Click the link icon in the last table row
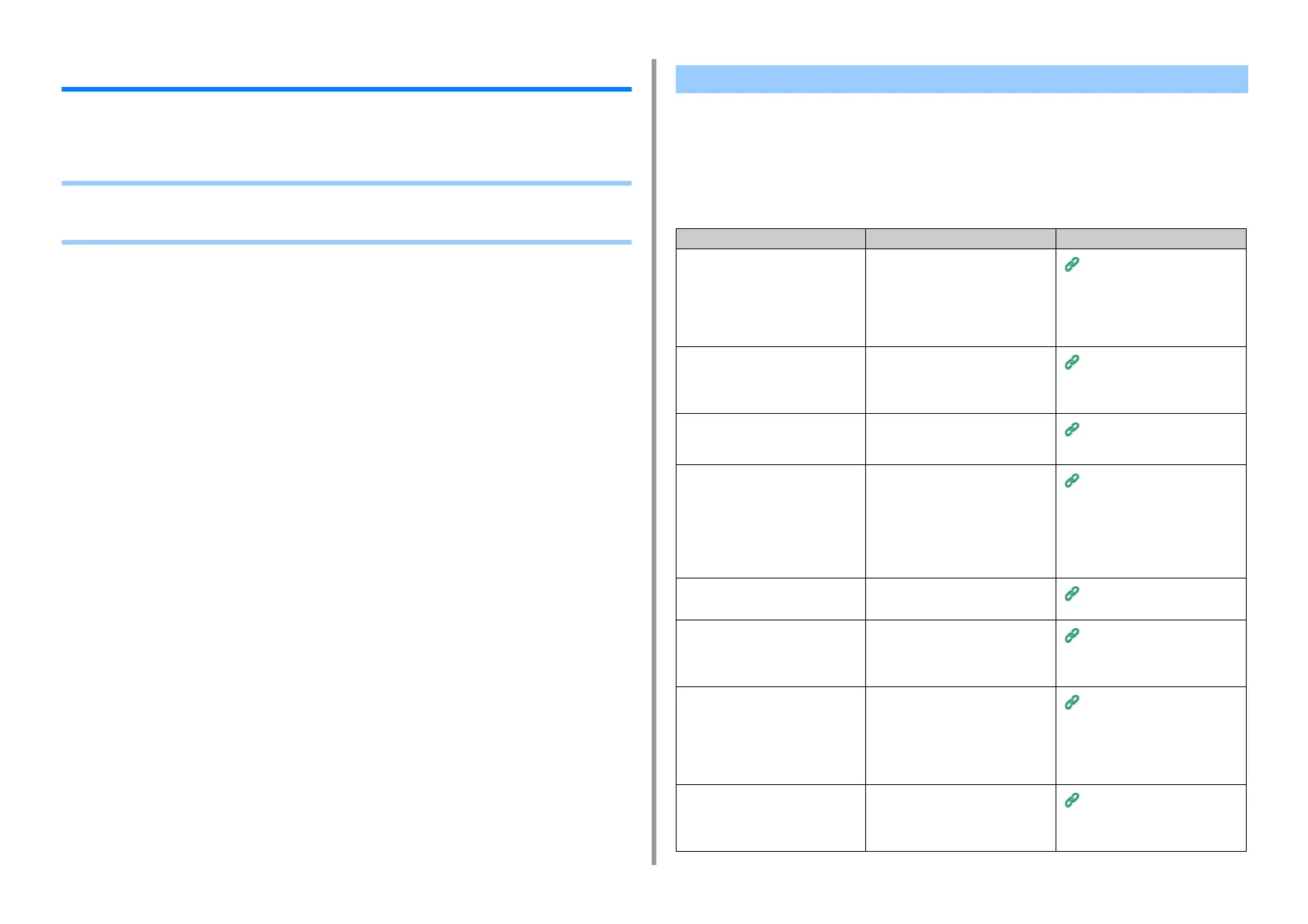Image resolution: width=1308 pixels, height=924 pixels. click(1072, 801)
